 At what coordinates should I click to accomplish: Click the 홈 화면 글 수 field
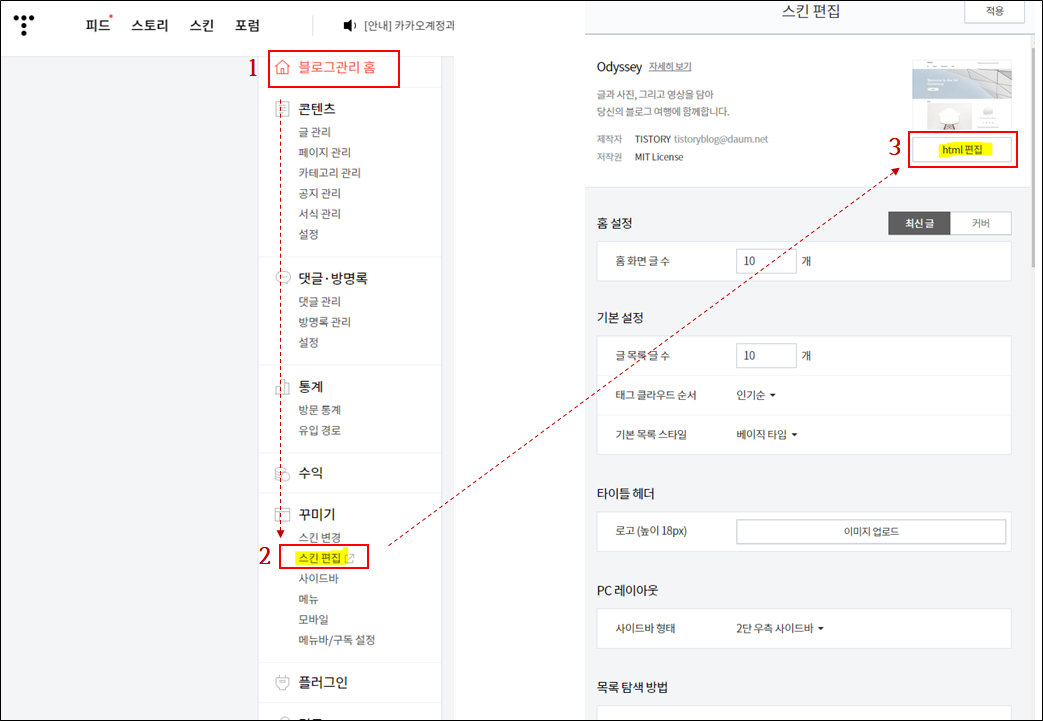click(x=766, y=261)
